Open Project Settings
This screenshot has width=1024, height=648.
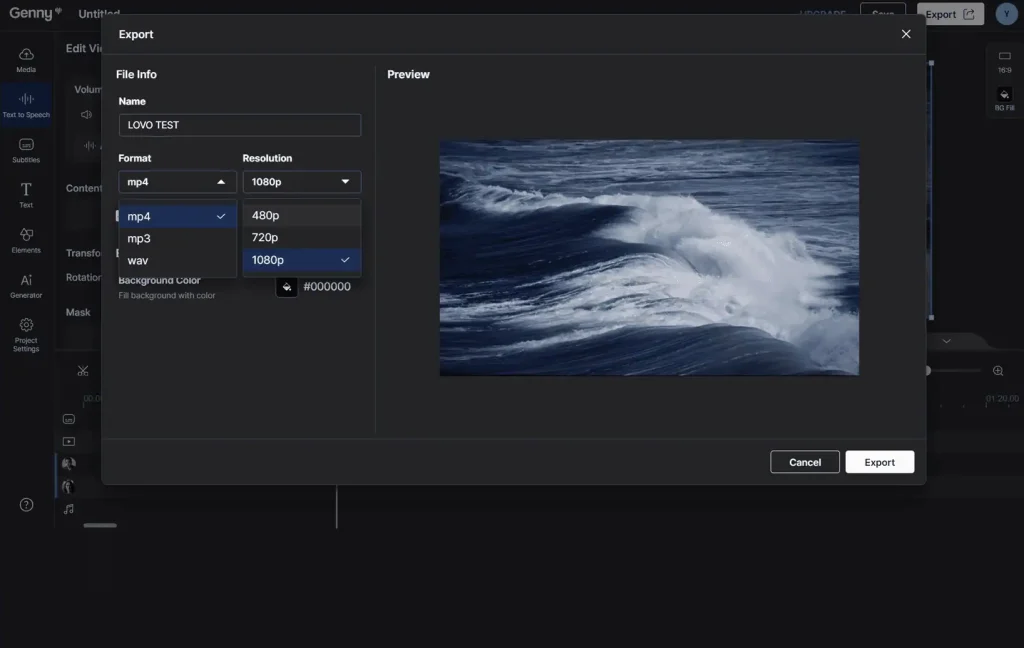click(x=26, y=334)
